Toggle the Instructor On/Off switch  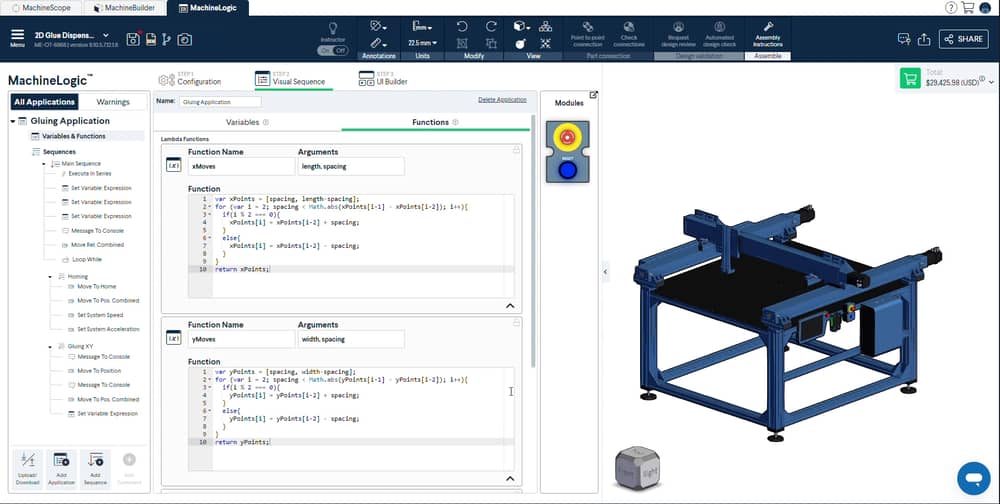[332, 50]
